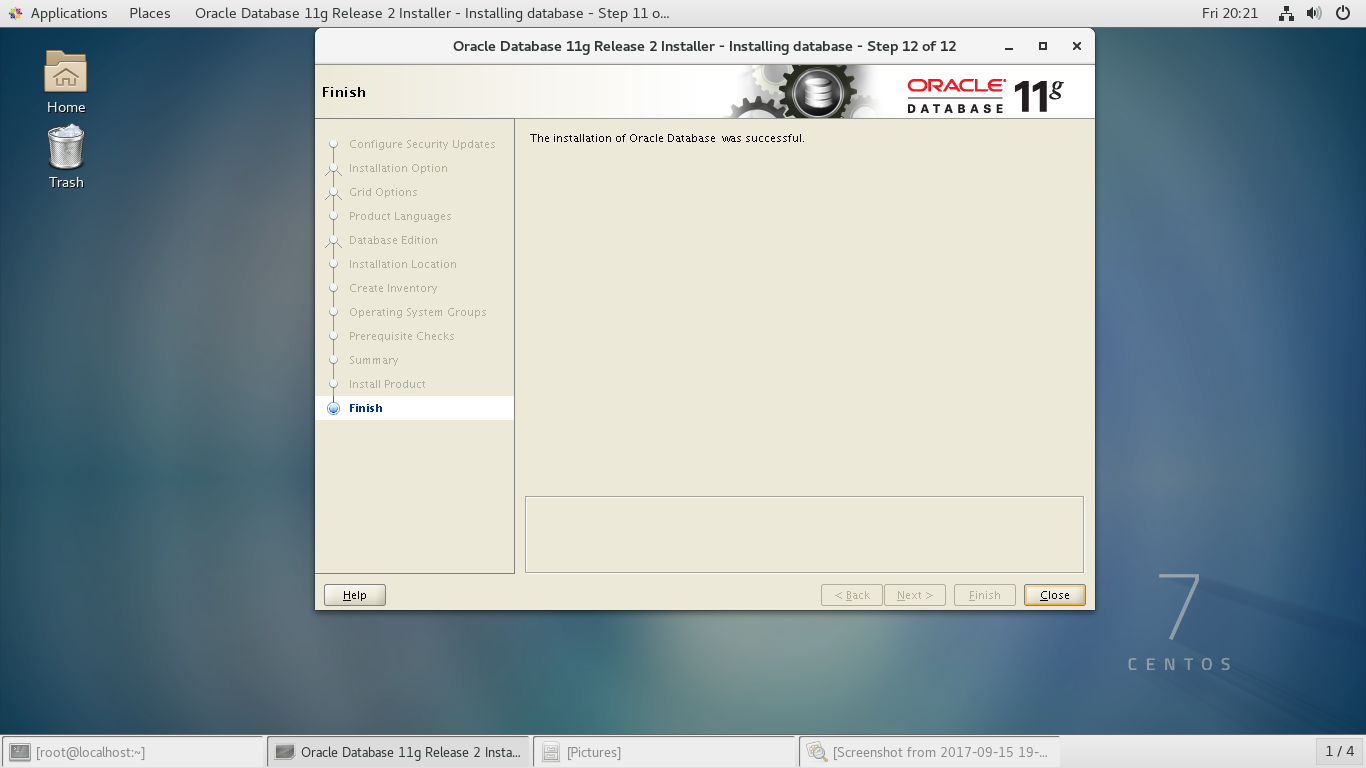Switch to Pictures window in taskbar
The width and height of the screenshot is (1366, 768).
tap(665, 752)
